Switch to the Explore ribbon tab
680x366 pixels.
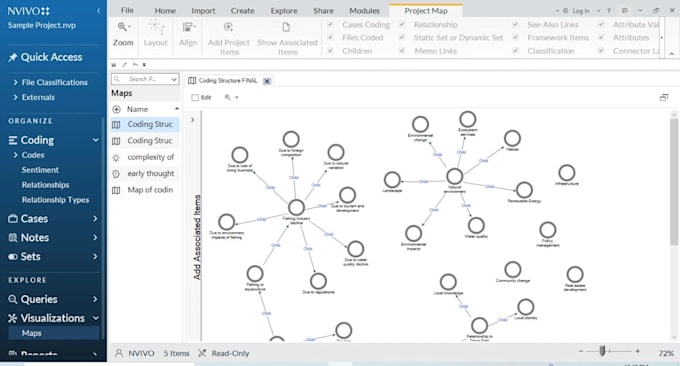click(x=284, y=11)
